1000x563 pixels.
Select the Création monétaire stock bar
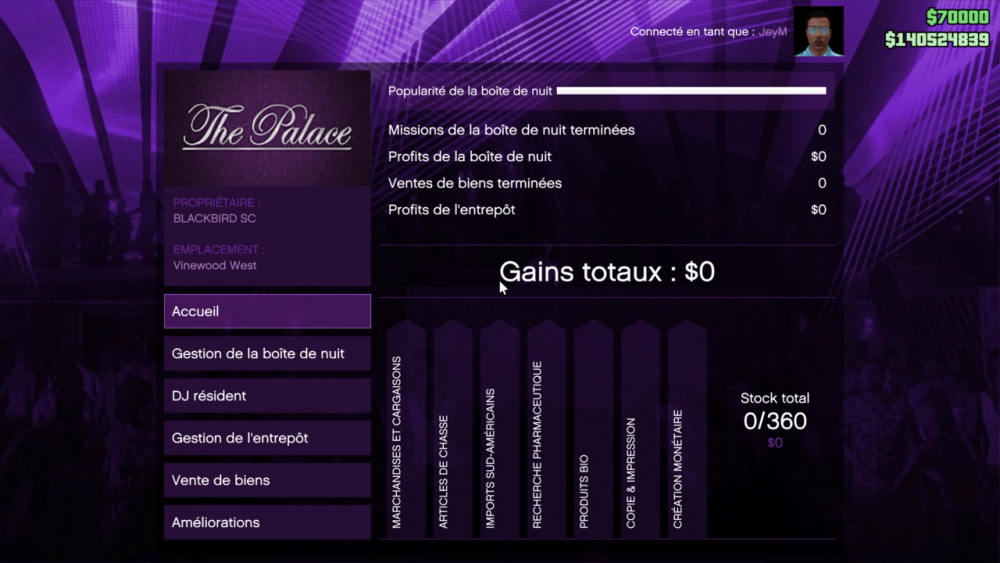(687, 430)
